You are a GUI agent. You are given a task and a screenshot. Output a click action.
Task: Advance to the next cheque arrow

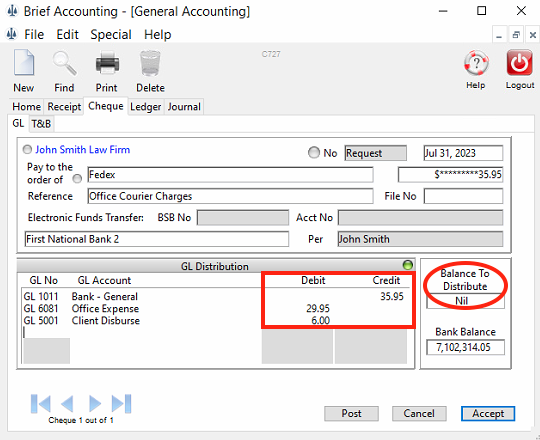95,404
